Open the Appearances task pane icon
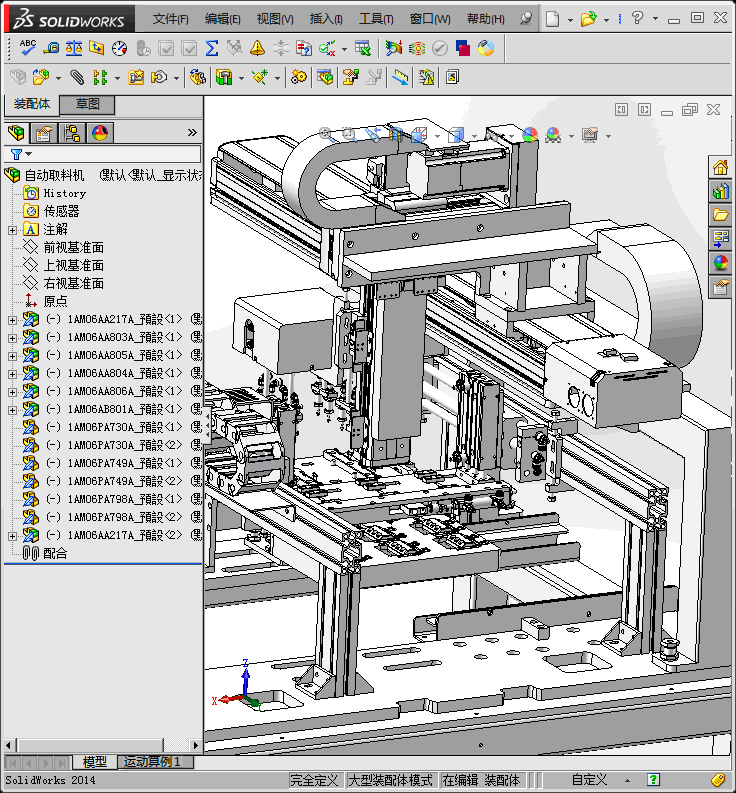Screen dimensions: 736x793 pos(720,263)
